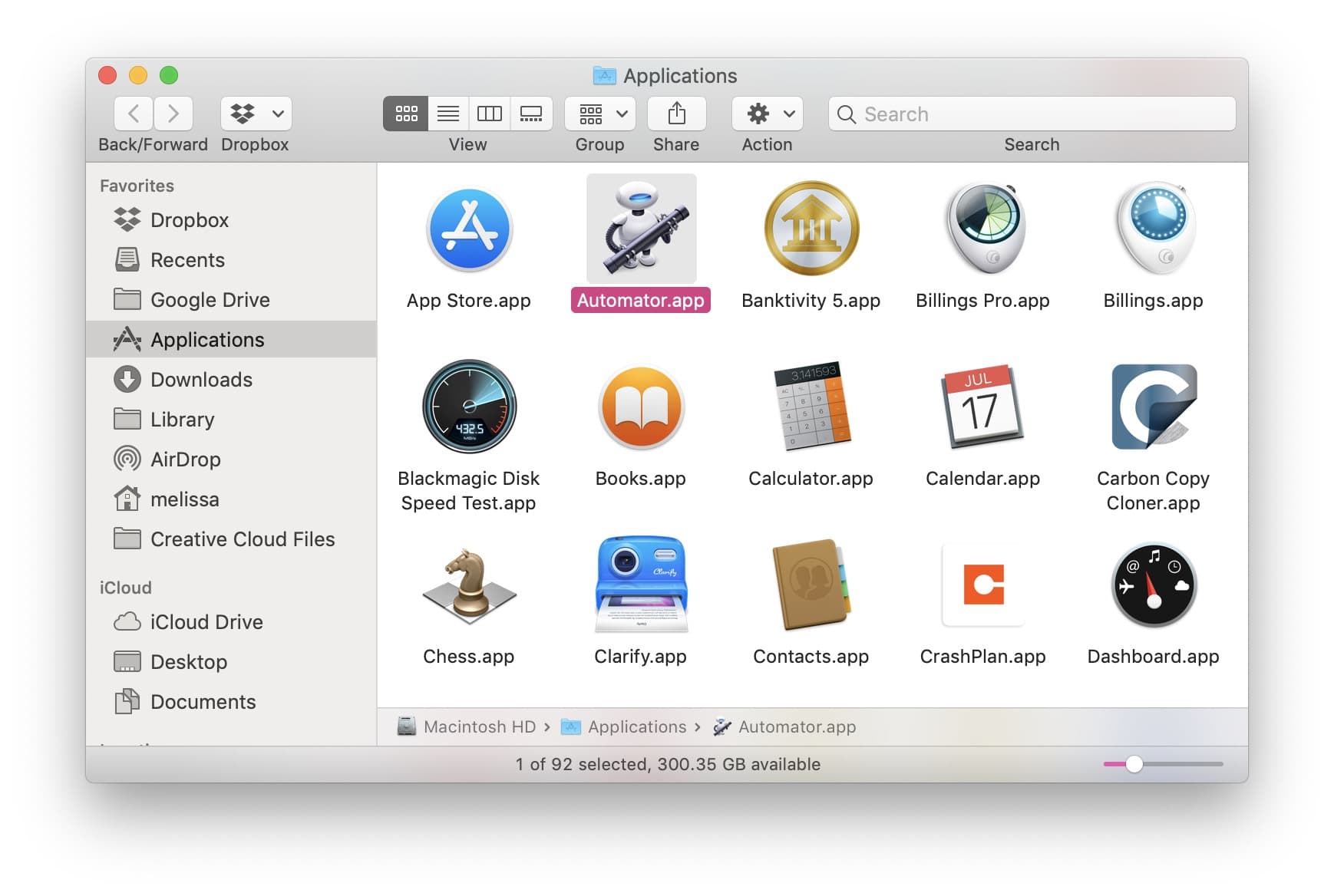Select the CrashPlan.app icon
This screenshot has height=896, width=1334.
point(983,584)
